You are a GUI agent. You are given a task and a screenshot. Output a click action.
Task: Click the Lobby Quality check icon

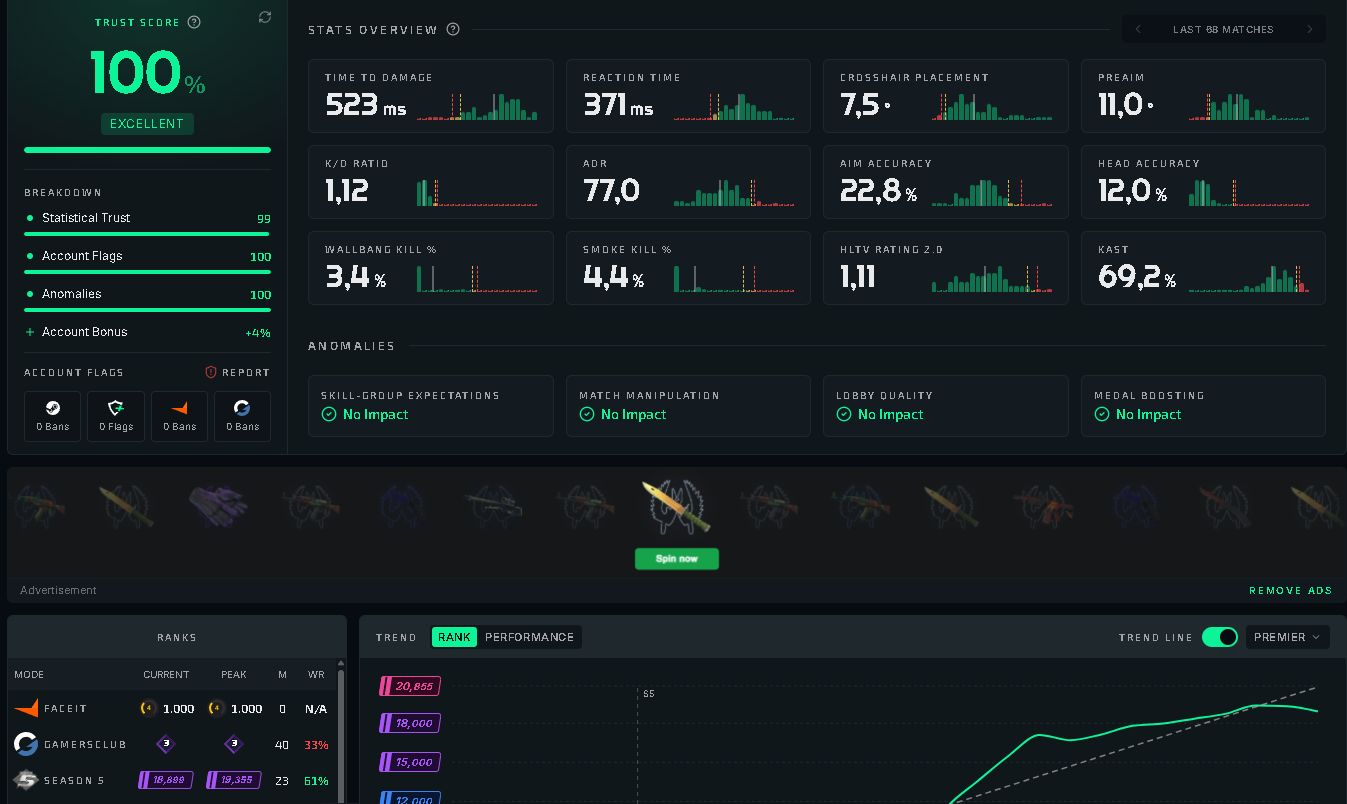tap(844, 414)
